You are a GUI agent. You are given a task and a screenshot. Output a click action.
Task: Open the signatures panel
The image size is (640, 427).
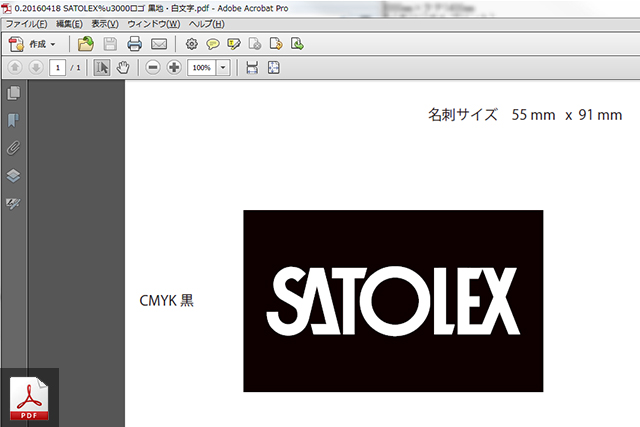tap(13, 203)
